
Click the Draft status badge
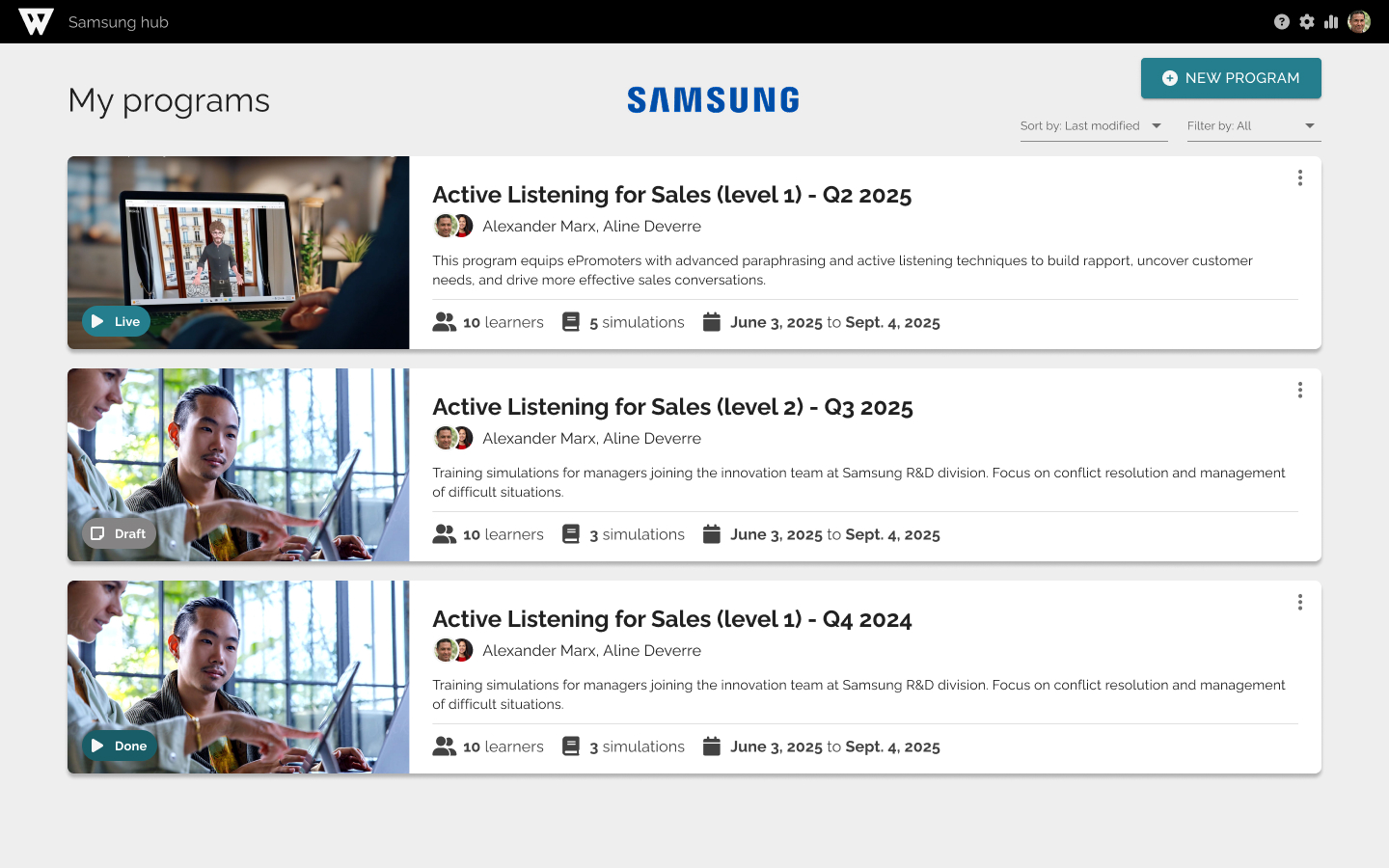pos(119,533)
